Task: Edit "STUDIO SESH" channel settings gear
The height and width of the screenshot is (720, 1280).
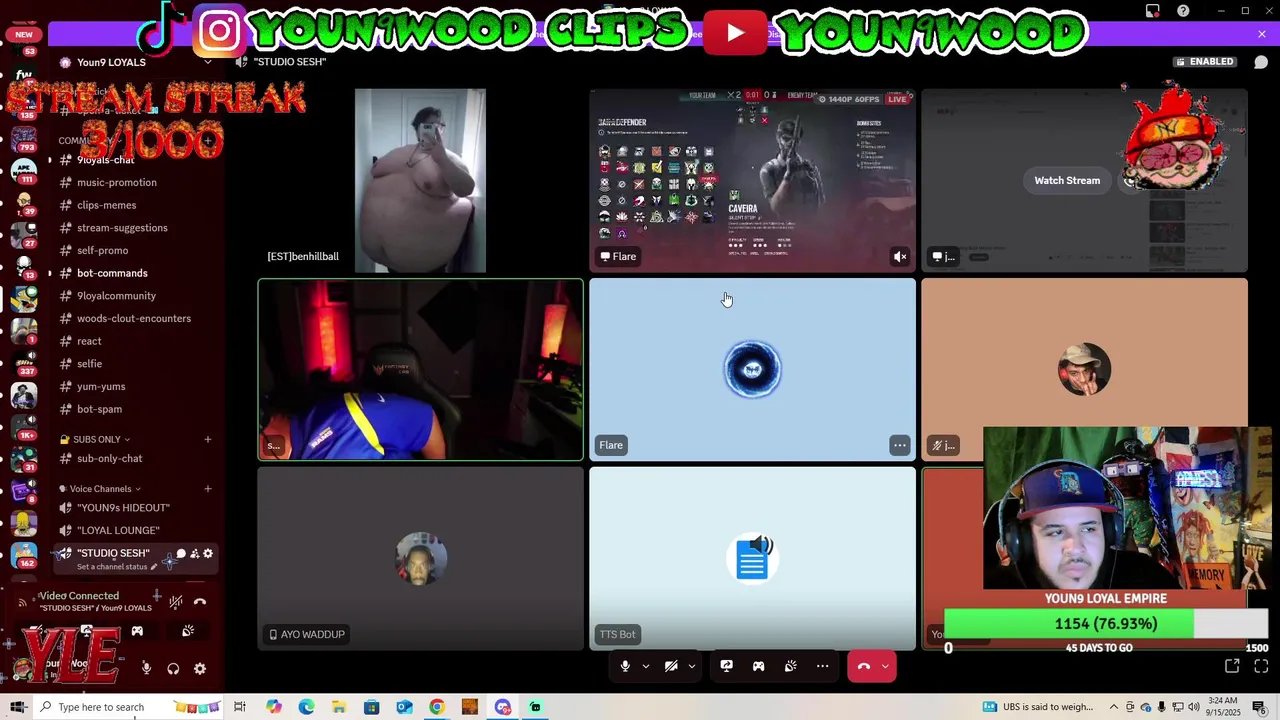Action: tap(208, 554)
